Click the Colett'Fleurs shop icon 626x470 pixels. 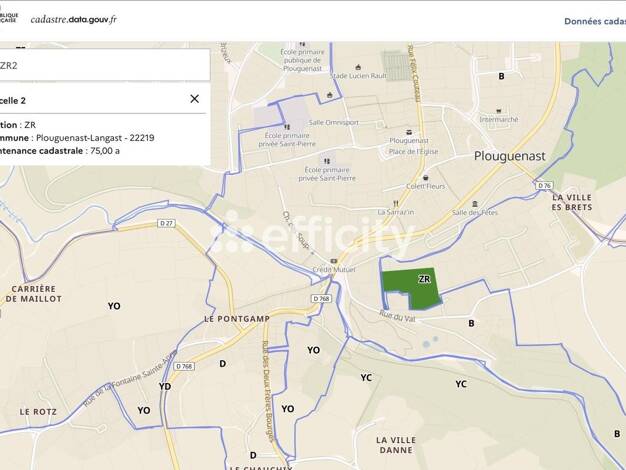pyautogui.click(x=425, y=177)
